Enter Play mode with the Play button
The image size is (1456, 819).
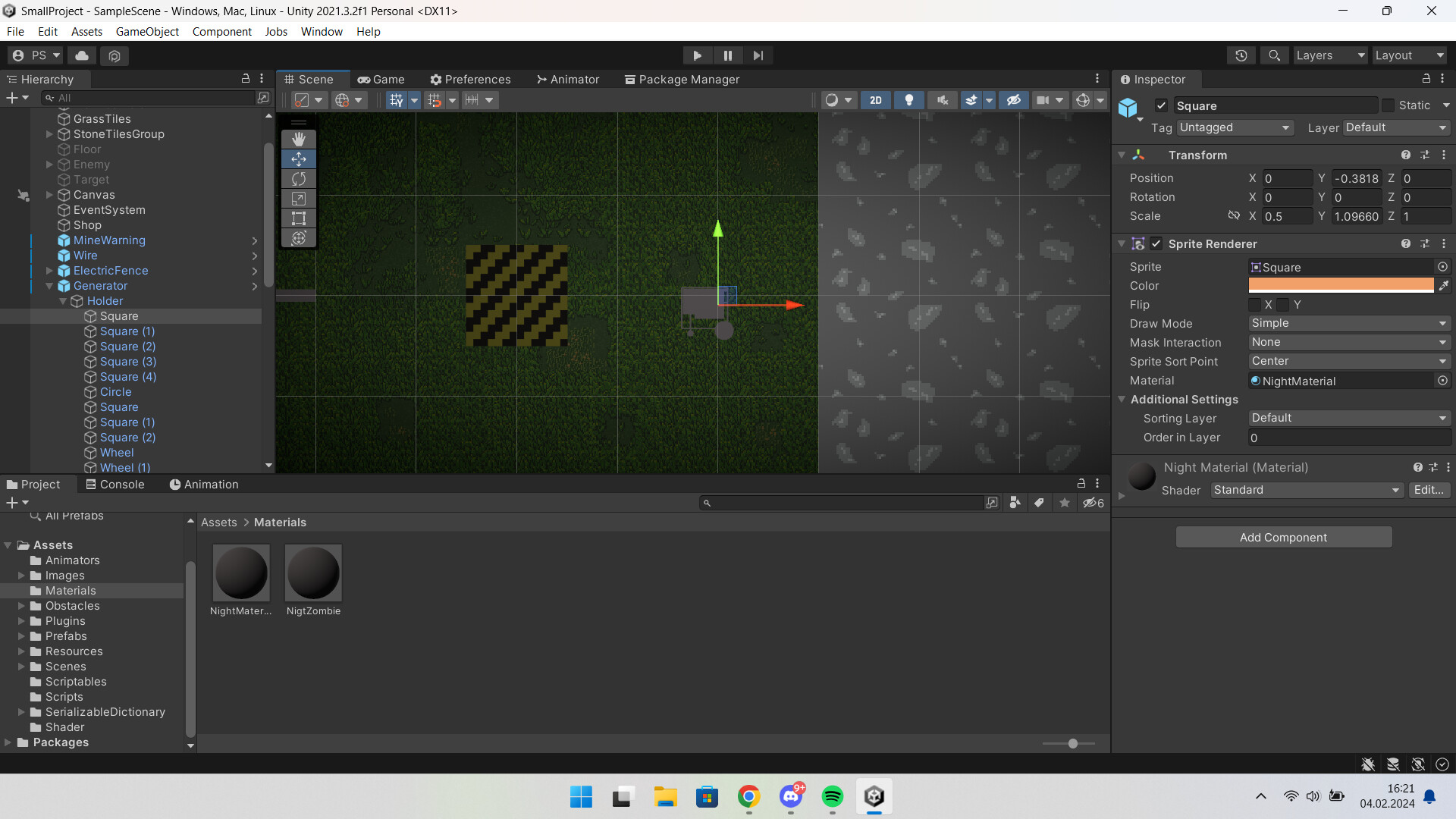pos(697,55)
